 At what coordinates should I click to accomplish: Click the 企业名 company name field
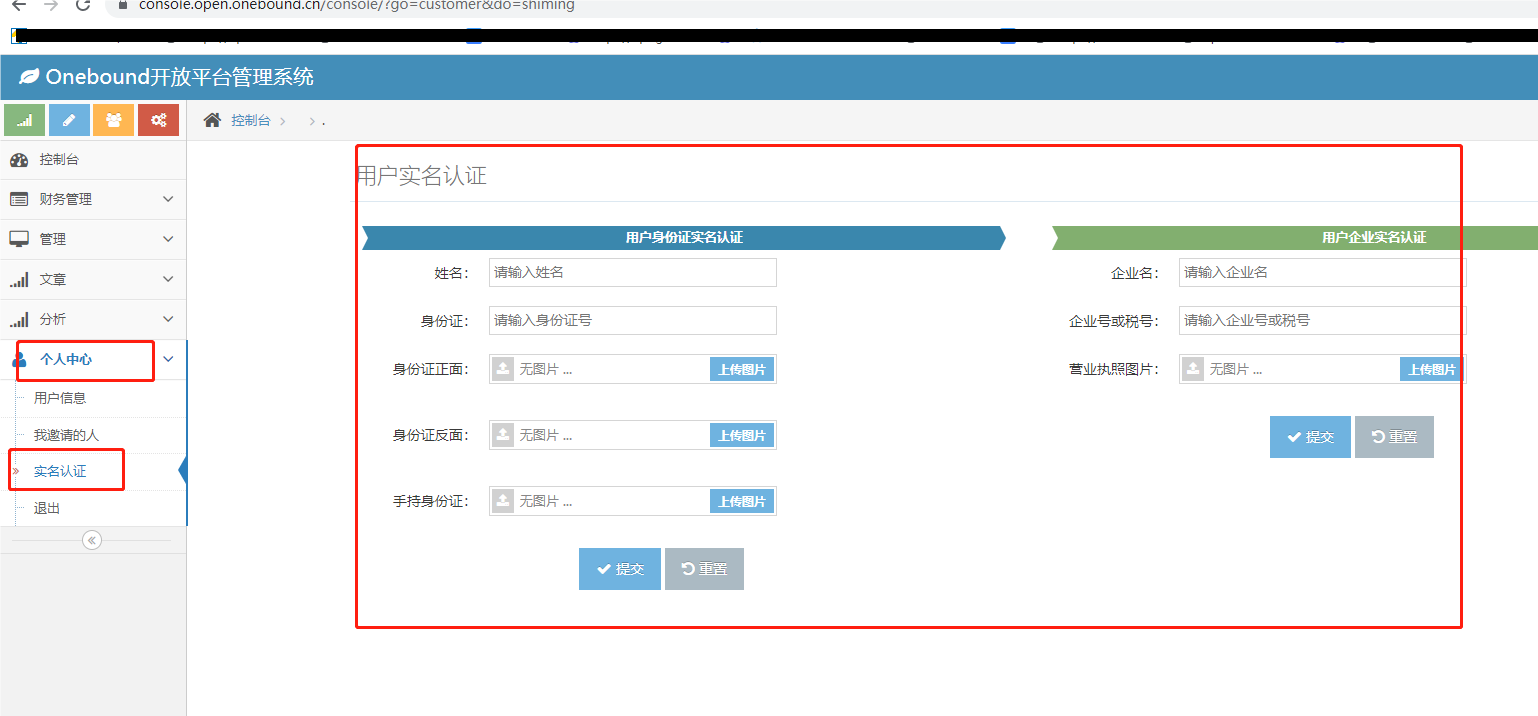(1322, 272)
